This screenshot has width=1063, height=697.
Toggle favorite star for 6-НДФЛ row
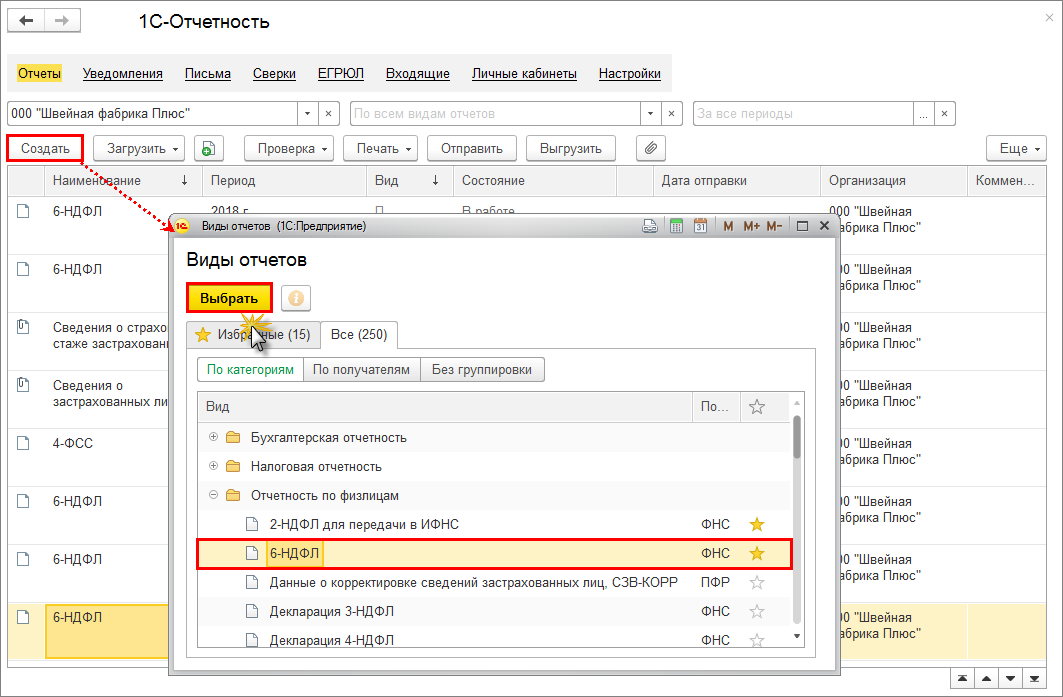tap(757, 553)
